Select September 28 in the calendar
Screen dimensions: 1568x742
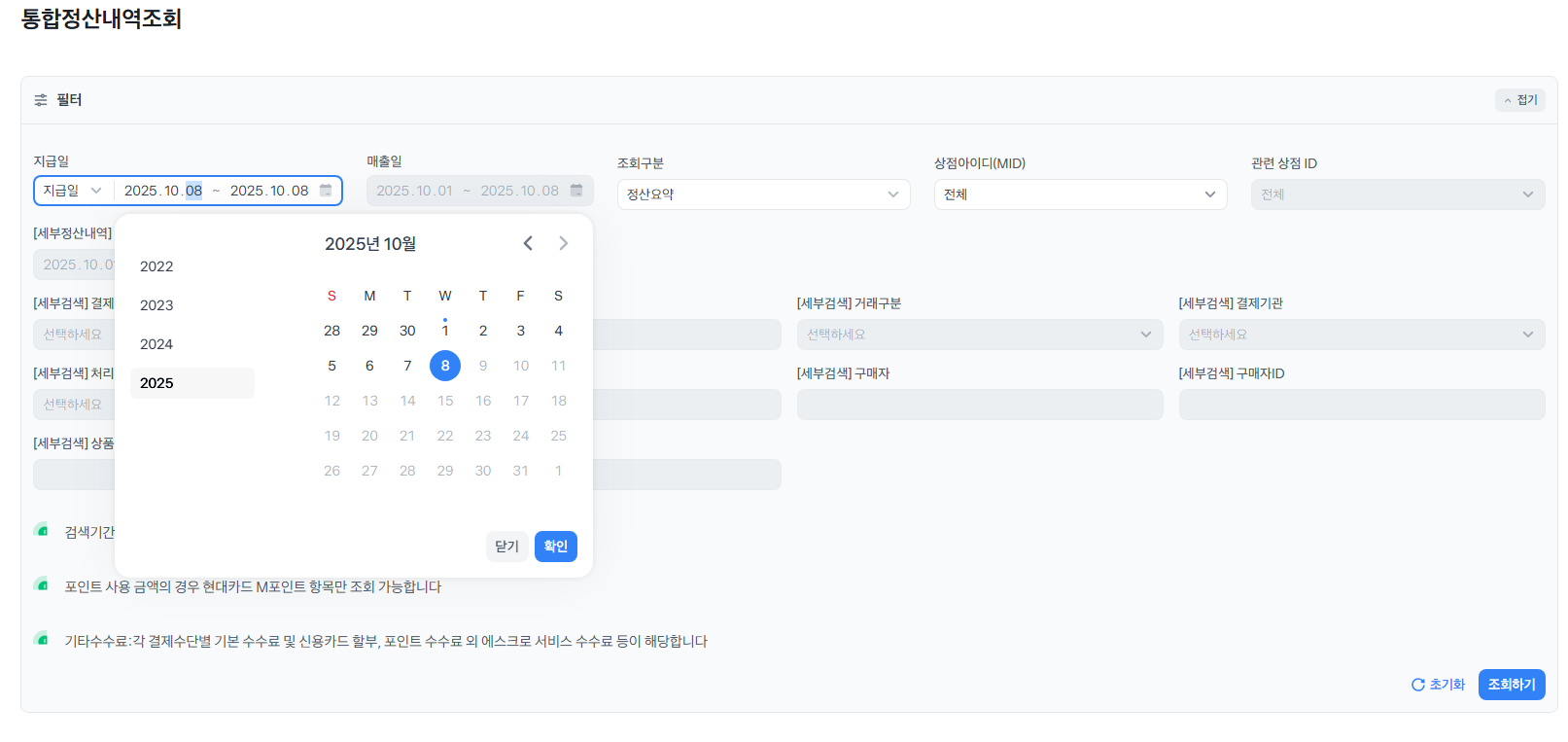332,331
